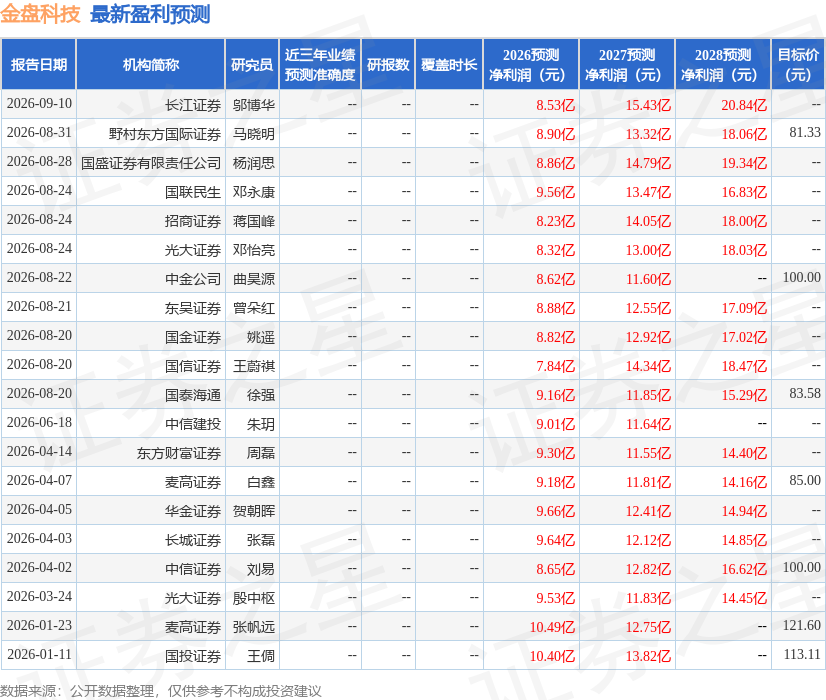The height and width of the screenshot is (700, 826).
Task: Open the 野村东方国际证券 institution entry
Action: 165,134
